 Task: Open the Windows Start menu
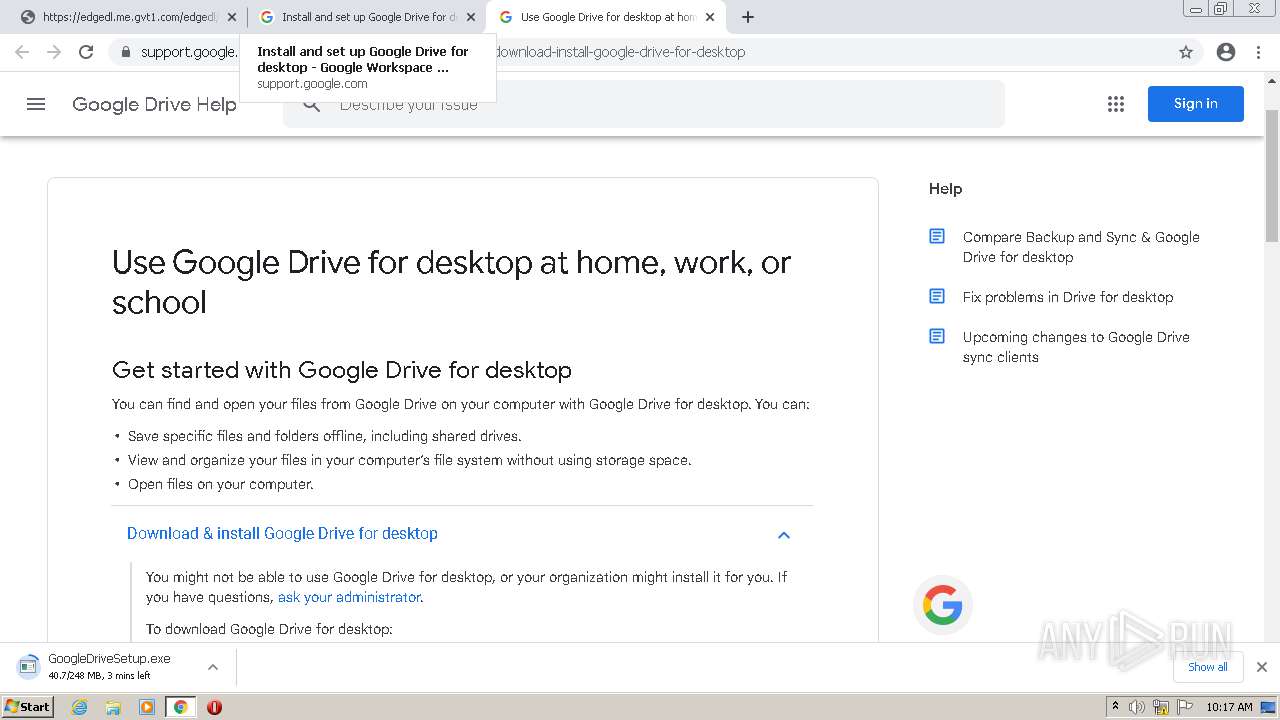(28, 707)
